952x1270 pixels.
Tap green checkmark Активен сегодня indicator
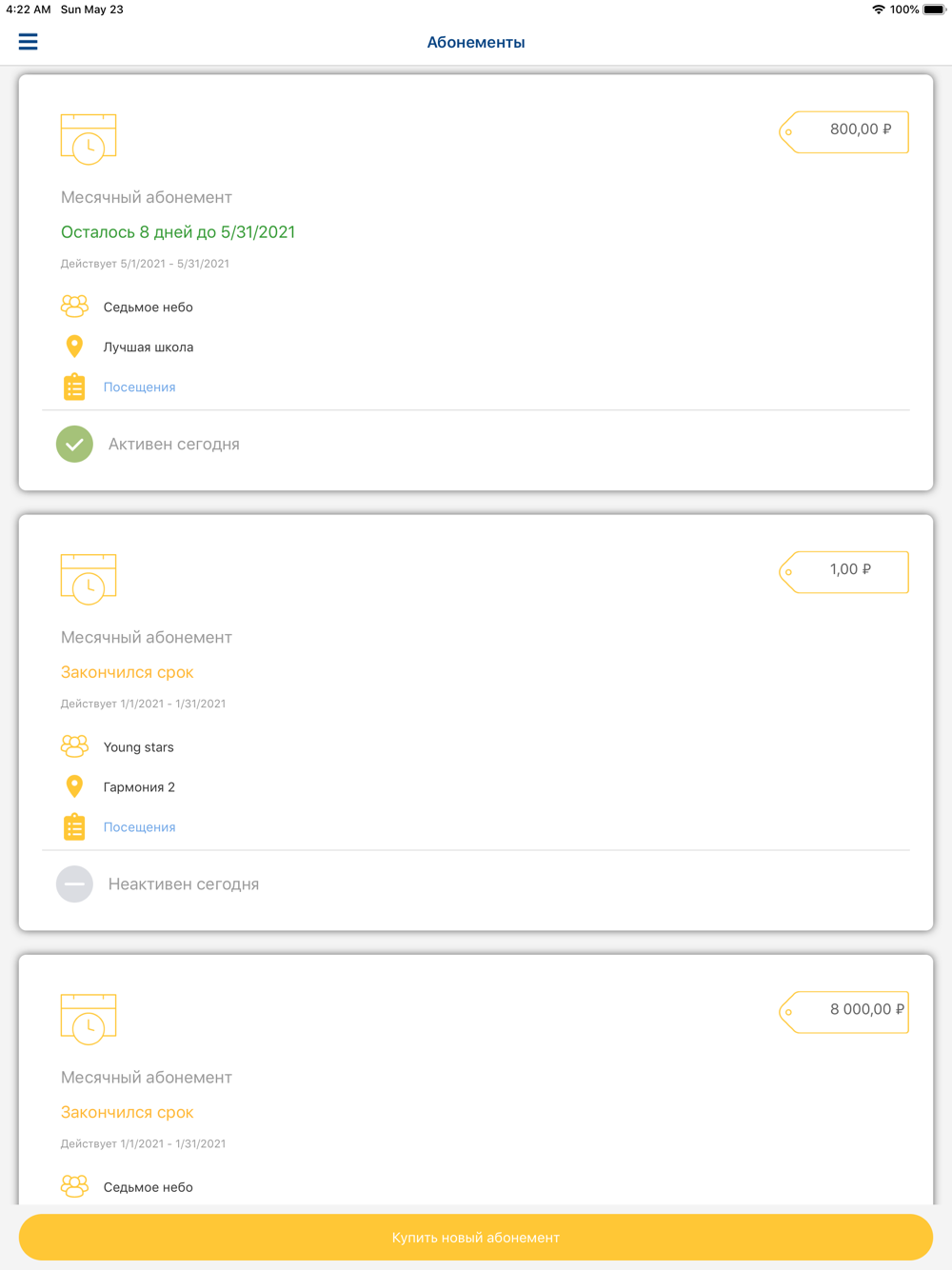tap(74, 444)
